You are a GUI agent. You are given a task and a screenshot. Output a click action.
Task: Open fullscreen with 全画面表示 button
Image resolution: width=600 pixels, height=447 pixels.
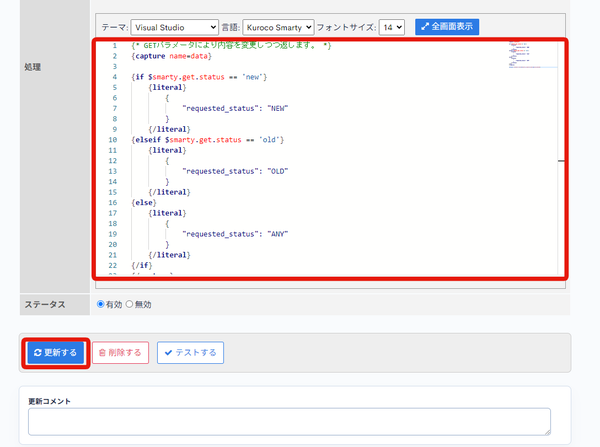point(447,27)
